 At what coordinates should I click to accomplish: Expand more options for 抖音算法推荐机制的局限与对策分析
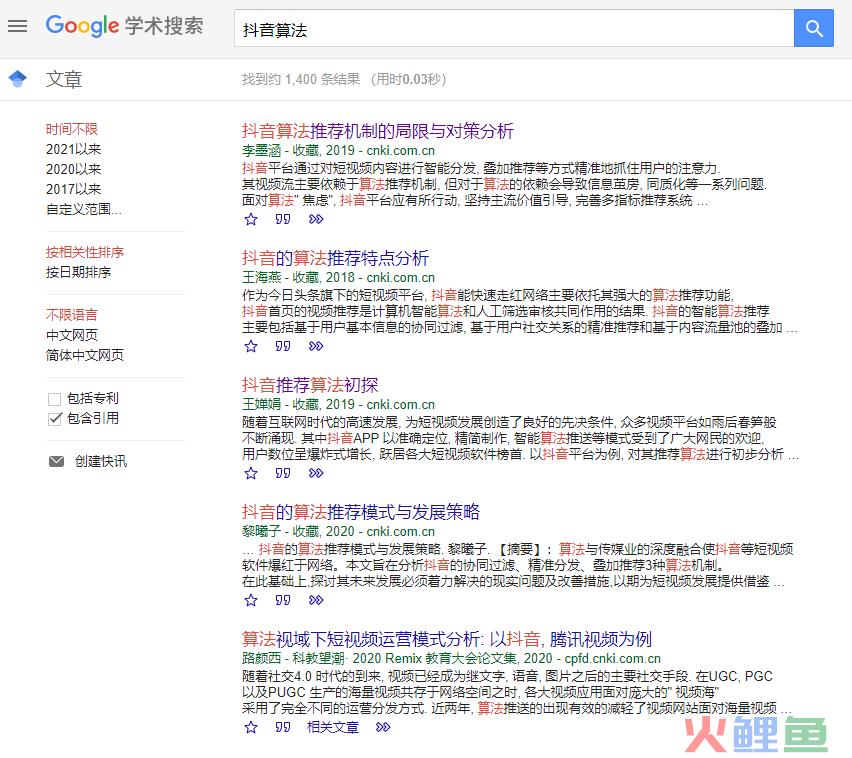tap(316, 219)
